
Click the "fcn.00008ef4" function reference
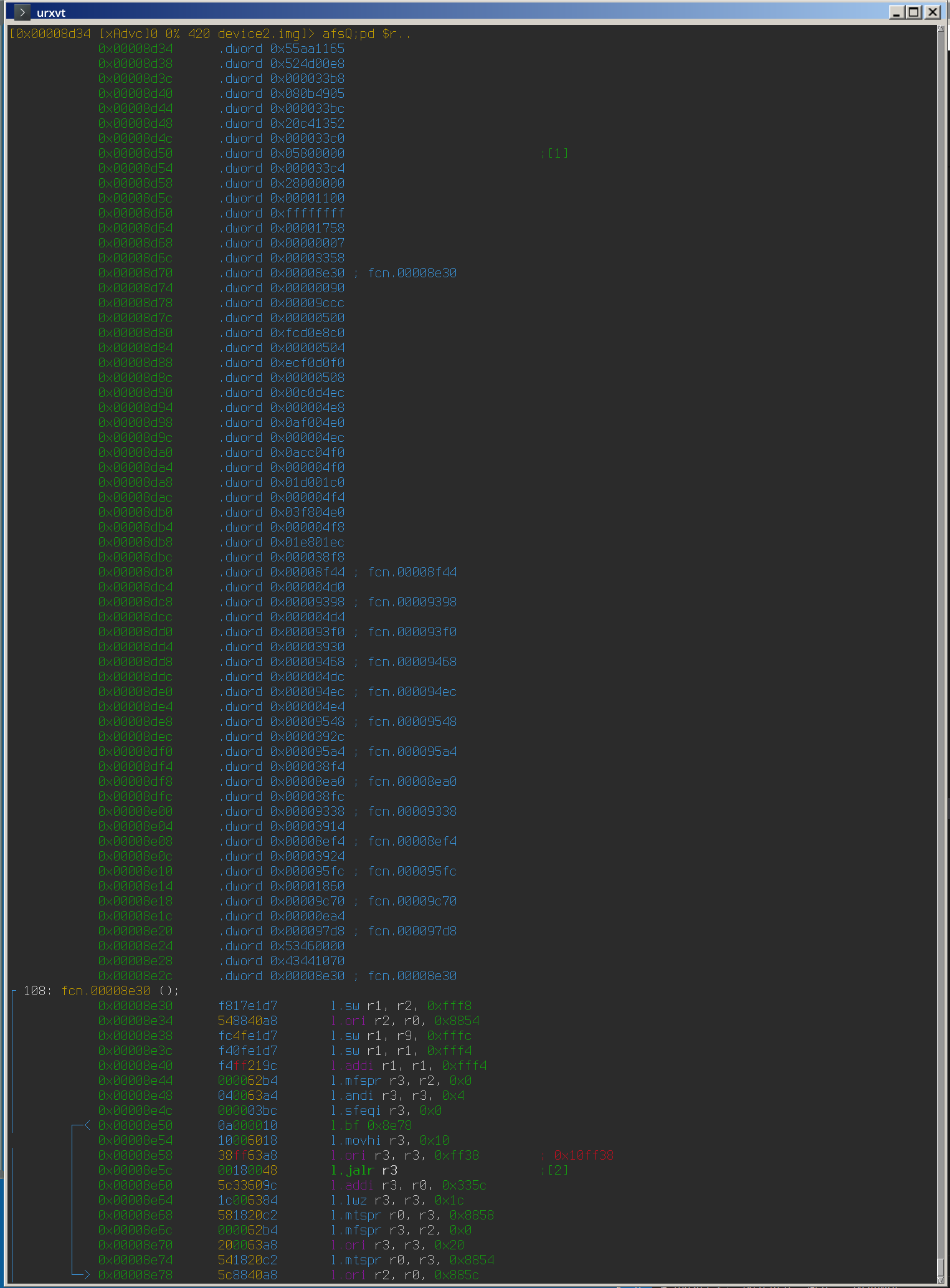click(x=412, y=841)
